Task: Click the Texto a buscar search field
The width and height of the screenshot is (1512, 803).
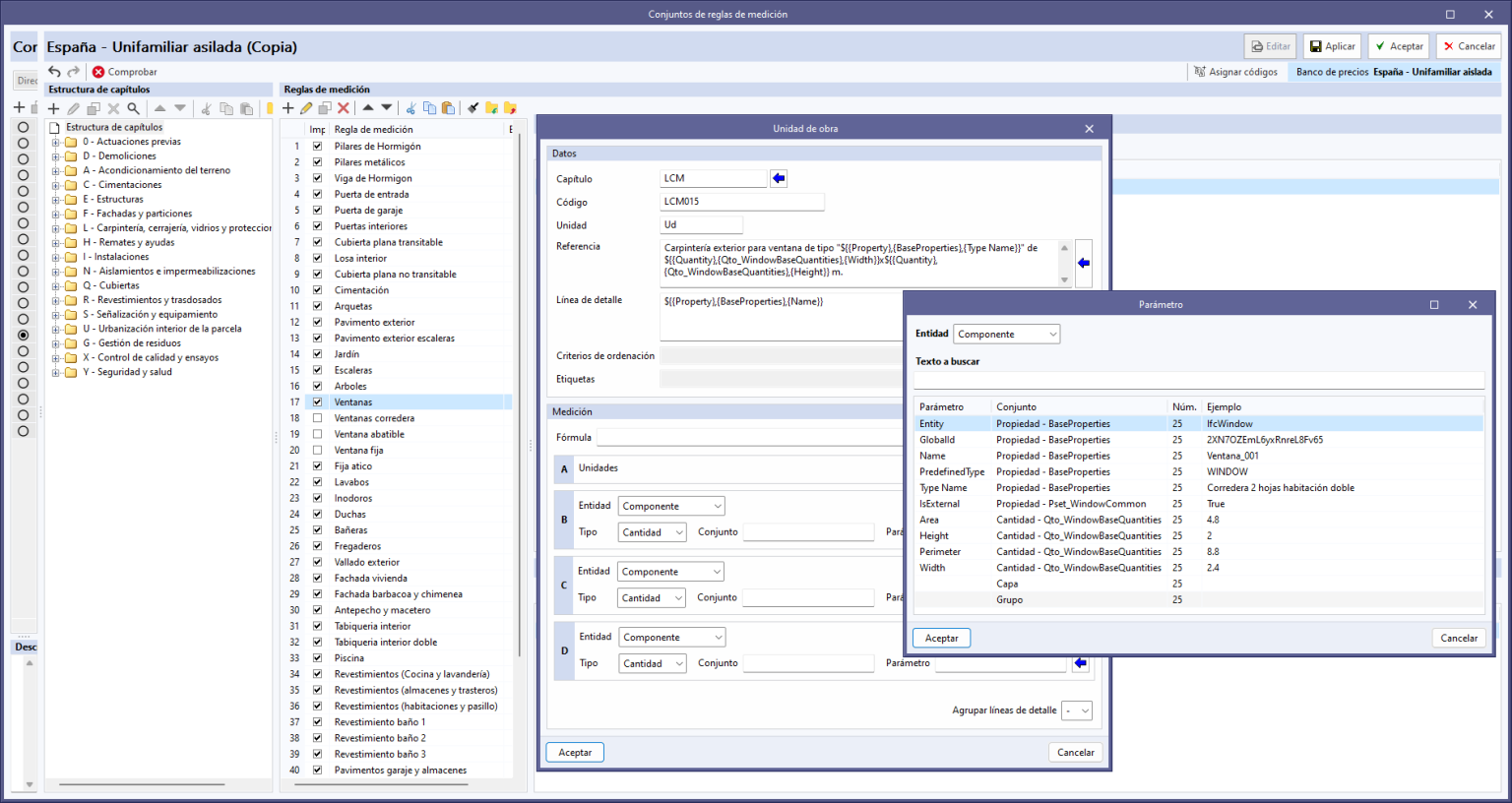Action: click(x=1198, y=381)
